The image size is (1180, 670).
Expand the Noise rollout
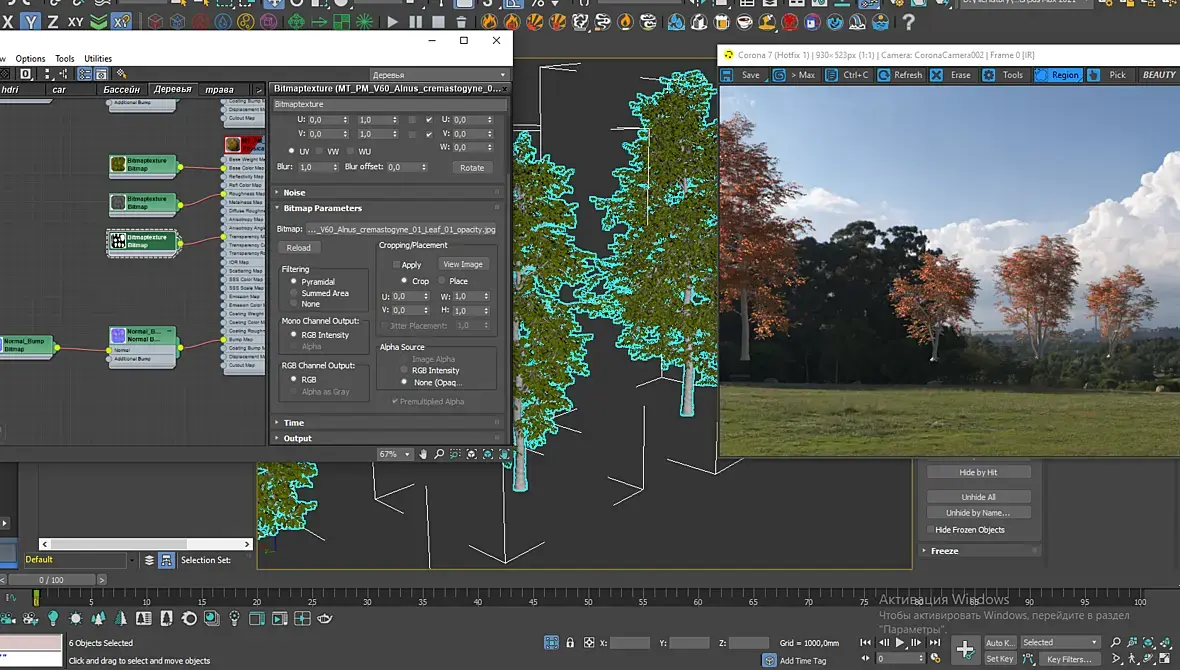click(294, 193)
